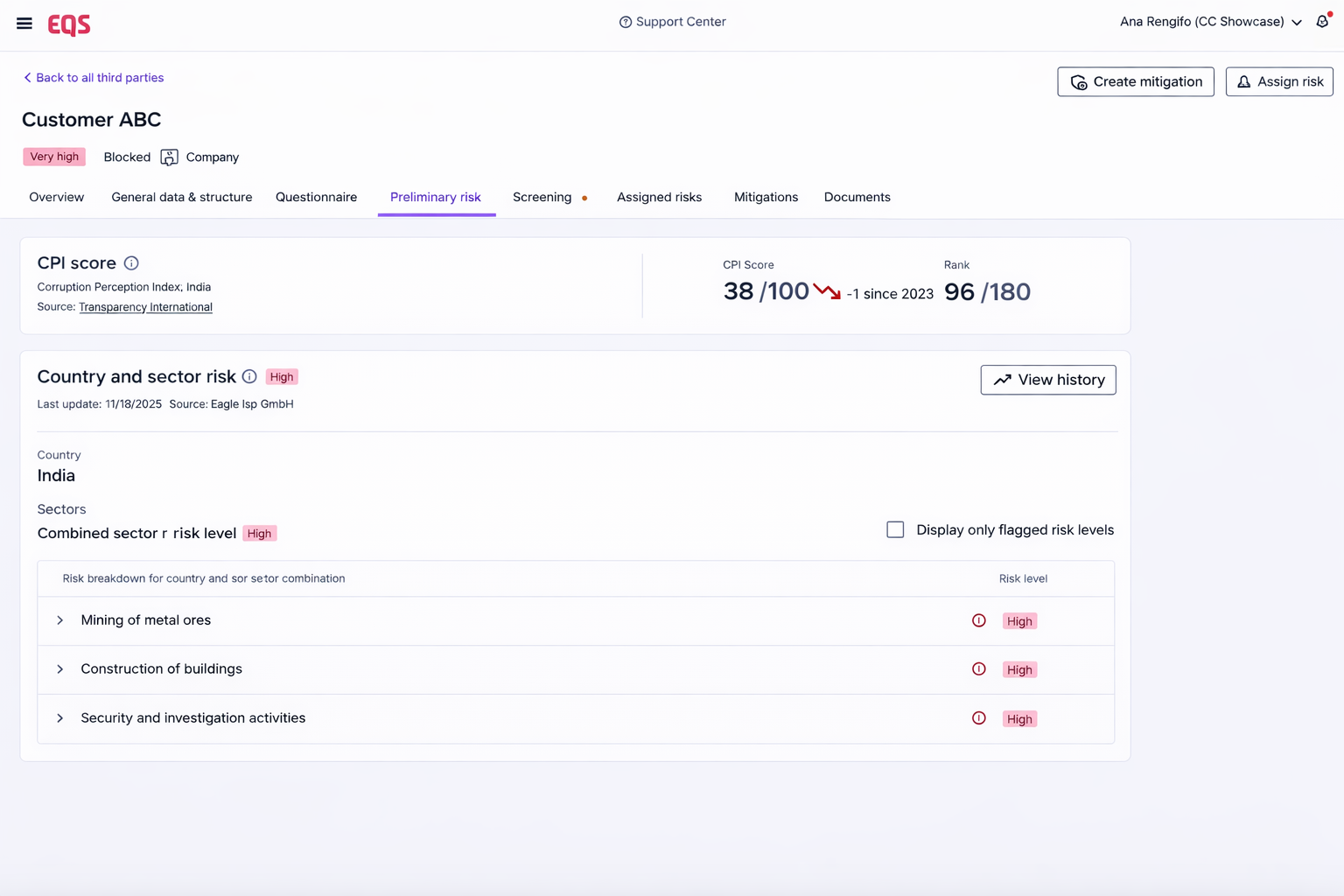1344x896 pixels.
Task: Switch to the Screening tab
Action: 542,198
